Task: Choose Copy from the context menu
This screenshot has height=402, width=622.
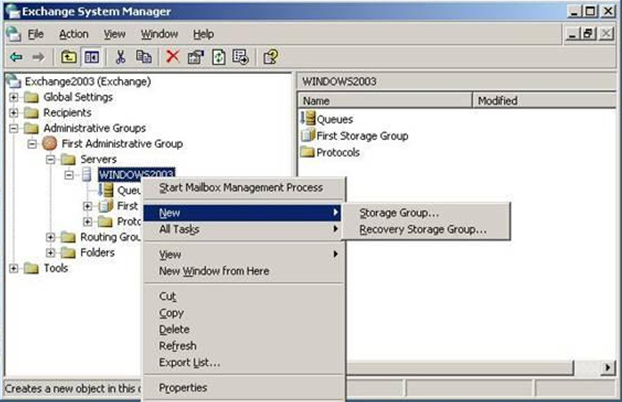Action: pos(243,313)
